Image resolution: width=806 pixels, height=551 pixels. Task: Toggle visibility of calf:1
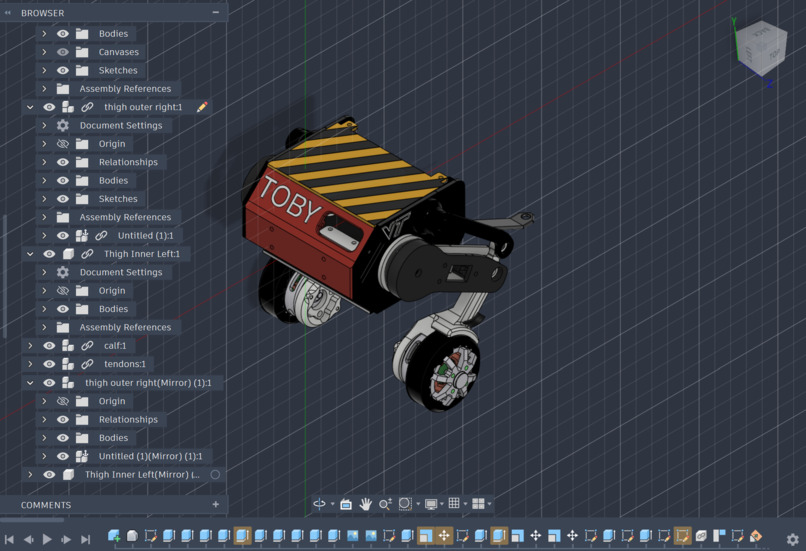click(49, 346)
